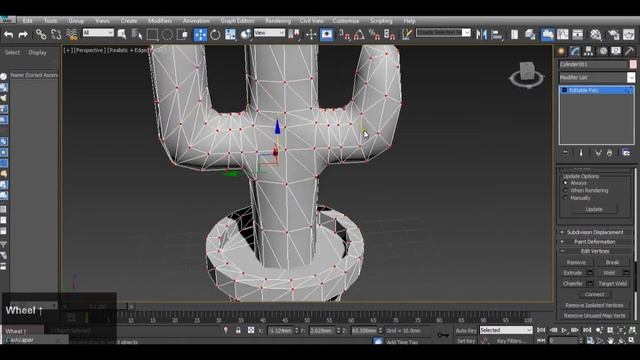Click Remove Isolated Vertices button
The image size is (640, 360).
594,305
